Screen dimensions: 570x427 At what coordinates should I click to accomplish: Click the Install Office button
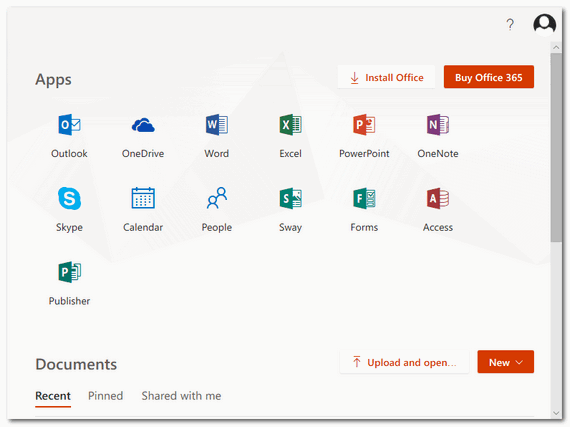click(x=386, y=77)
